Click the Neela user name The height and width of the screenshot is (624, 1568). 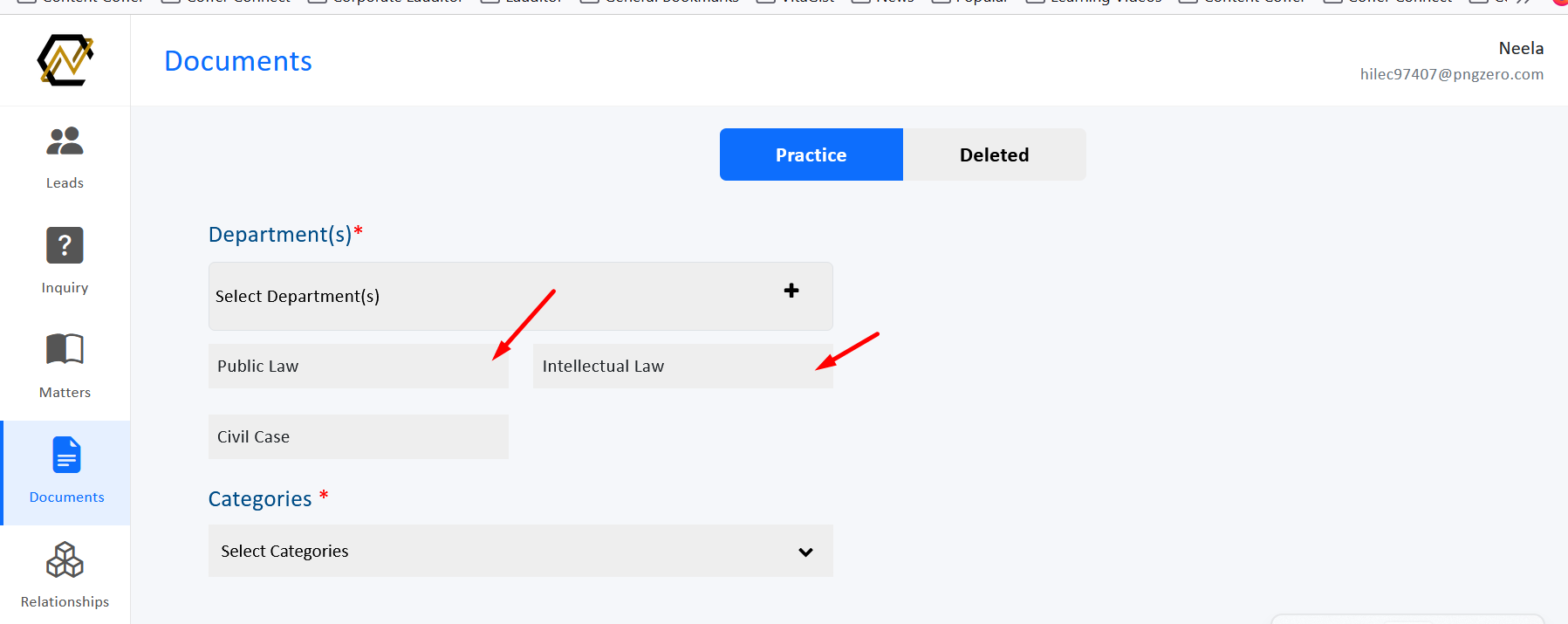click(1521, 48)
